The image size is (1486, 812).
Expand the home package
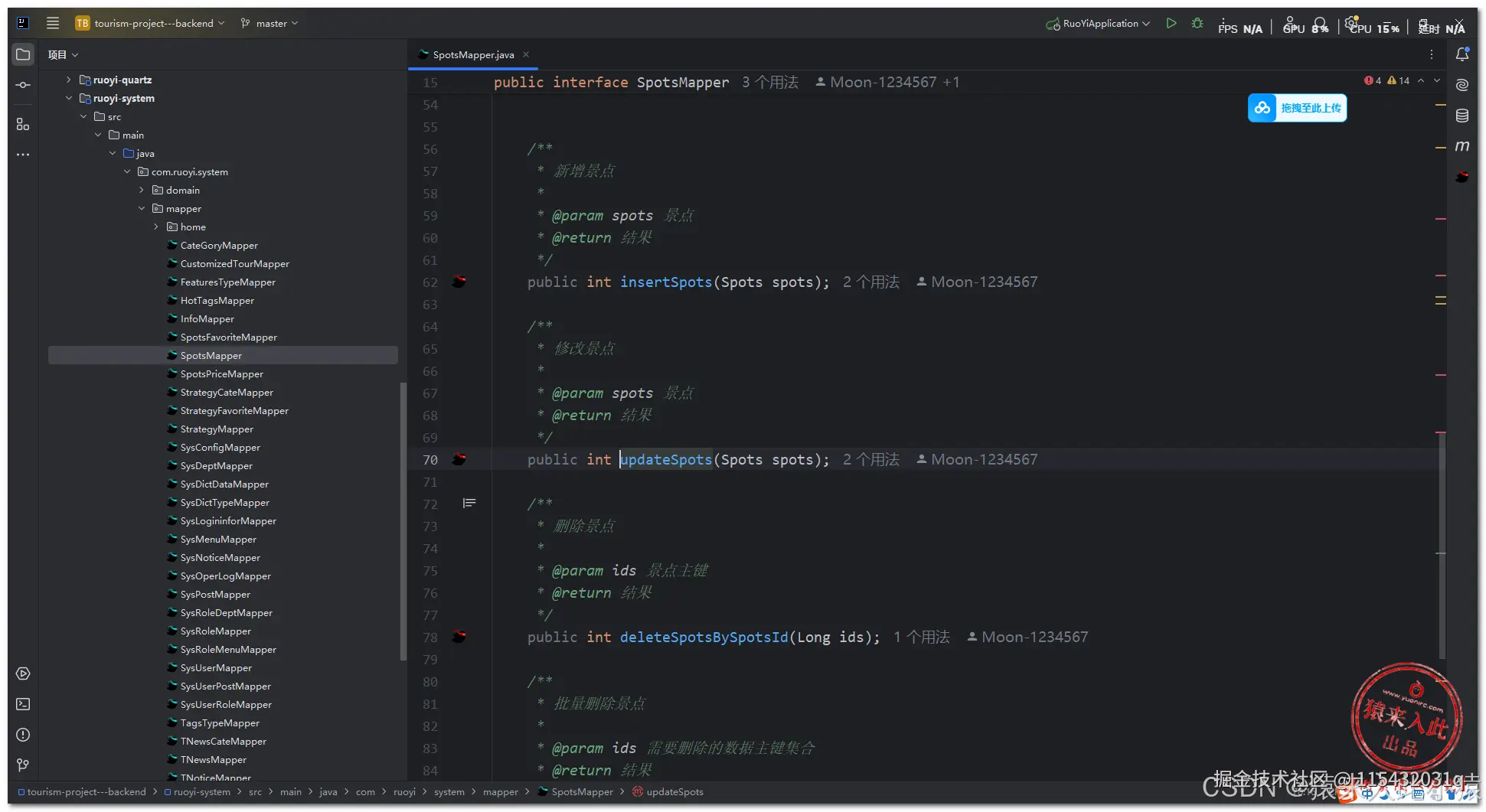click(x=156, y=227)
